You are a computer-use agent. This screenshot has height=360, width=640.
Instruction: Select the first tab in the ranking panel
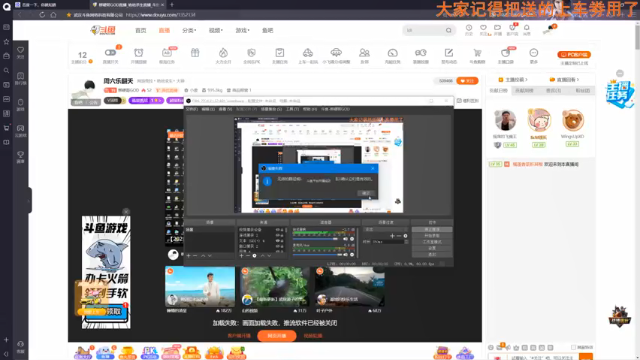point(498,91)
